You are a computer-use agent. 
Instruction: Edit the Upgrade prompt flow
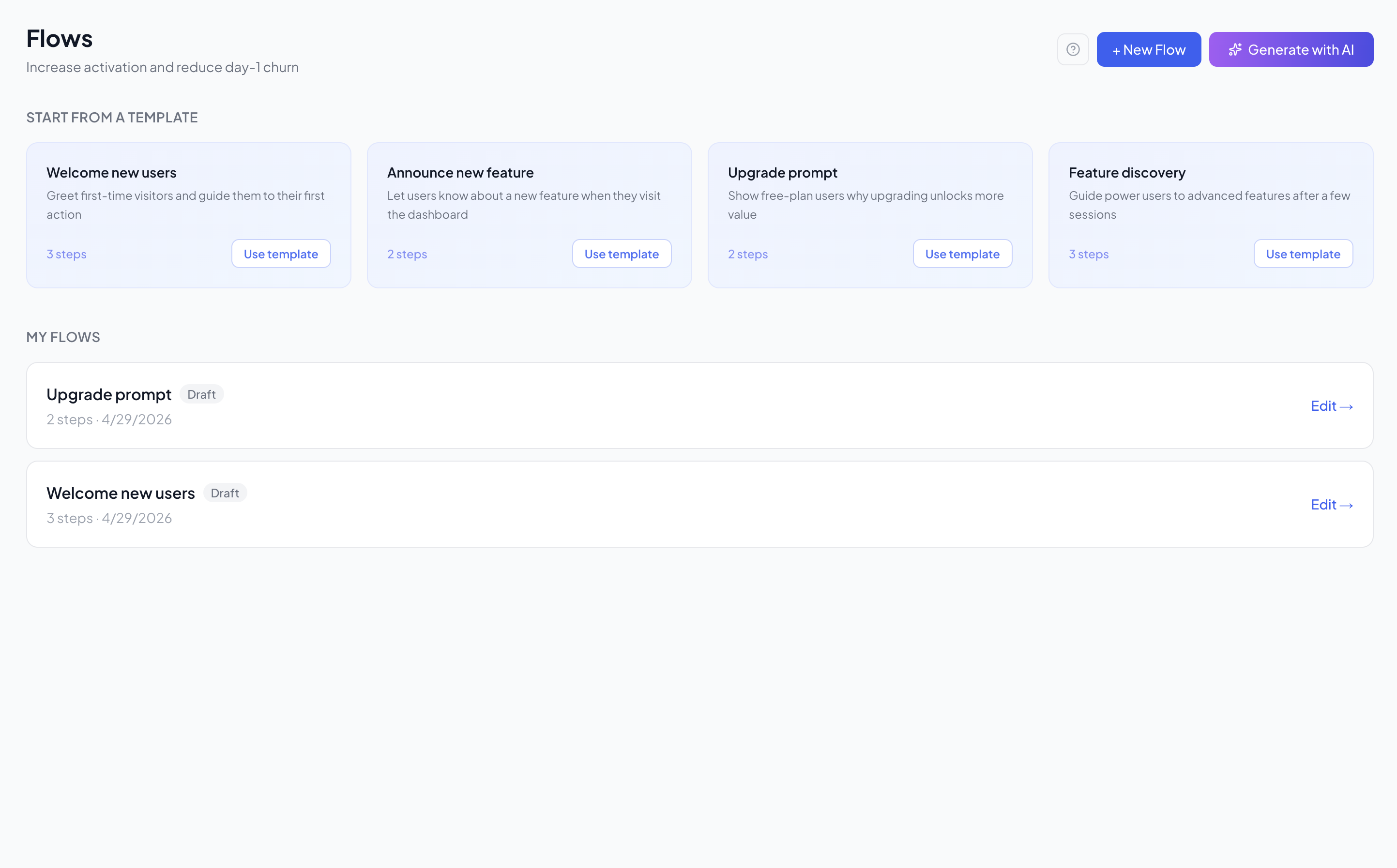click(x=1332, y=406)
